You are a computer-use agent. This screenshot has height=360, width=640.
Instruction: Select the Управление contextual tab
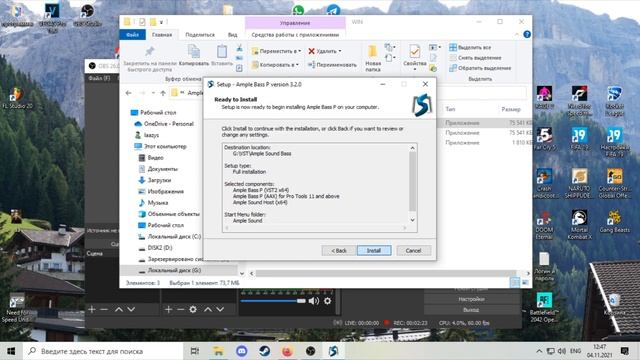(295, 23)
